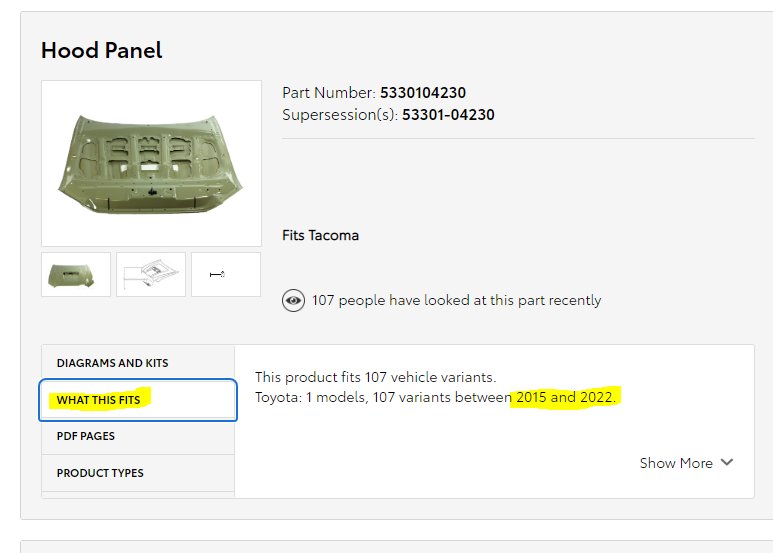Click the Part Number label

[329, 93]
